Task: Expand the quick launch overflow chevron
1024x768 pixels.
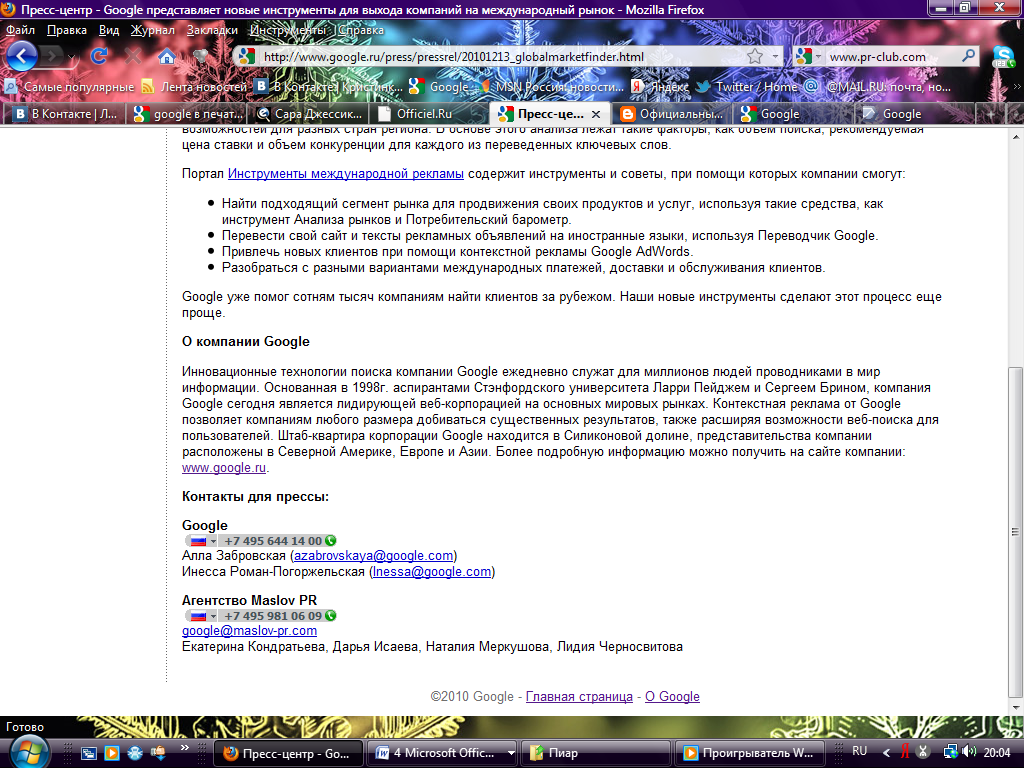Action: click(185, 748)
